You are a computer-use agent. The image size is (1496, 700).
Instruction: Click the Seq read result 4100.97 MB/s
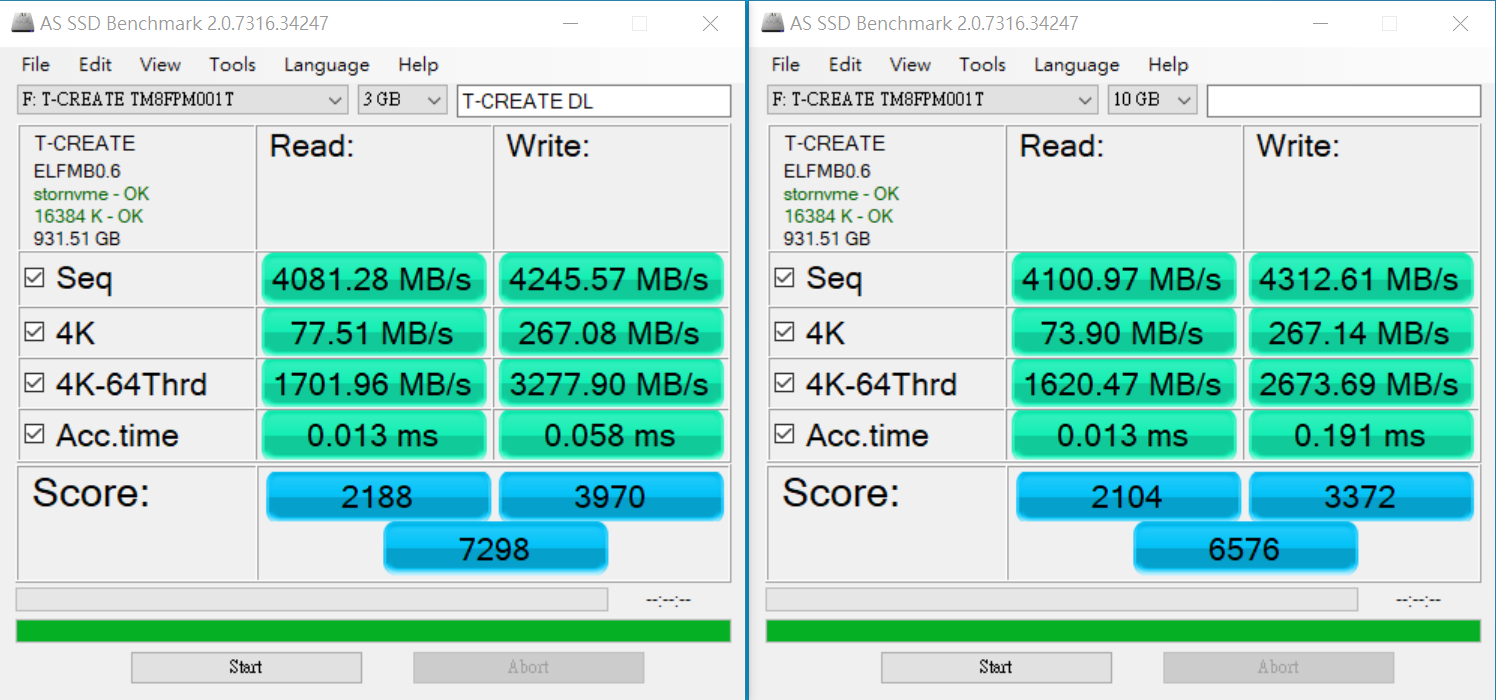1124,279
